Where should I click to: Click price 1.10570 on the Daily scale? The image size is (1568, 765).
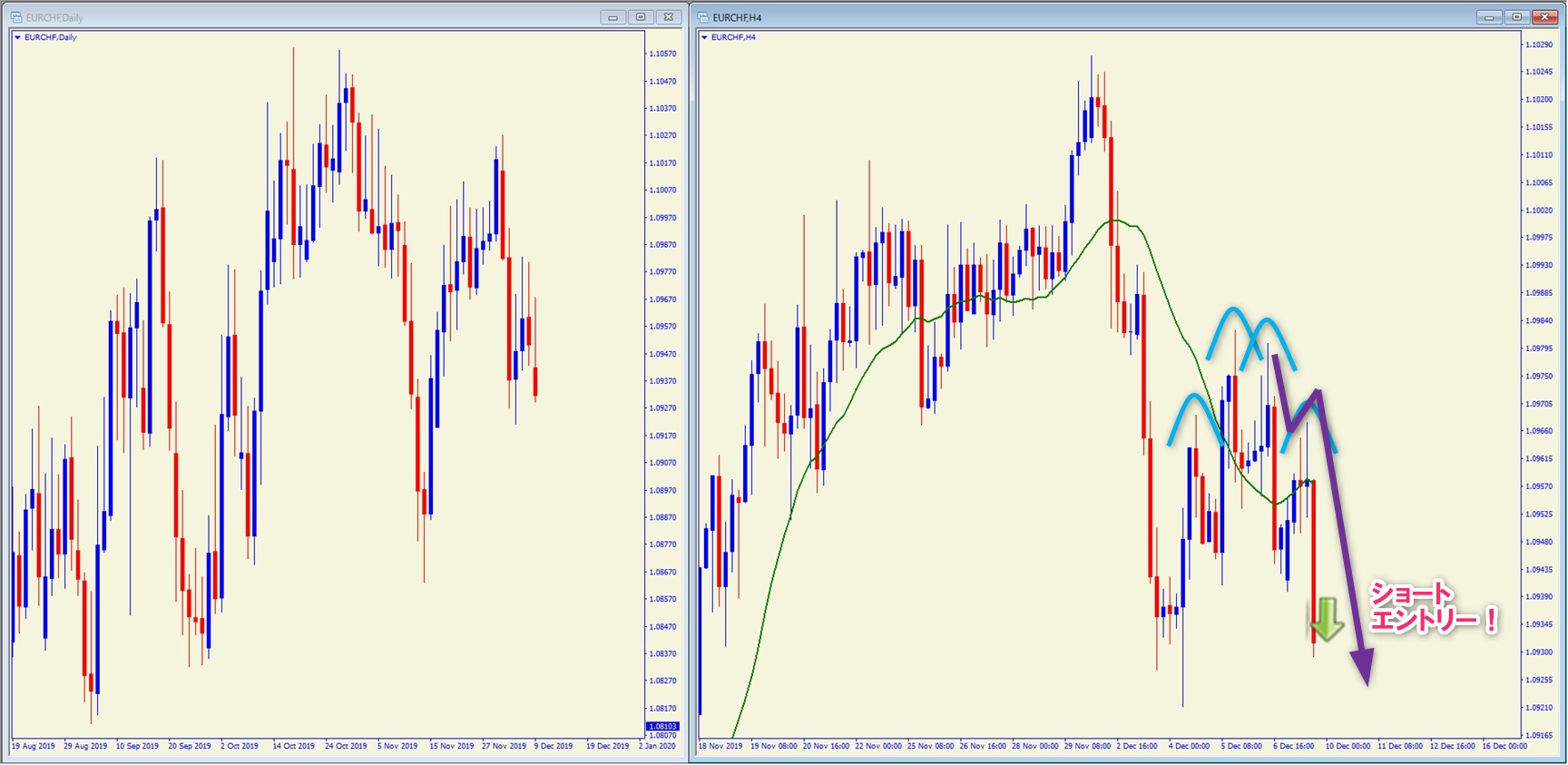[663, 54]
